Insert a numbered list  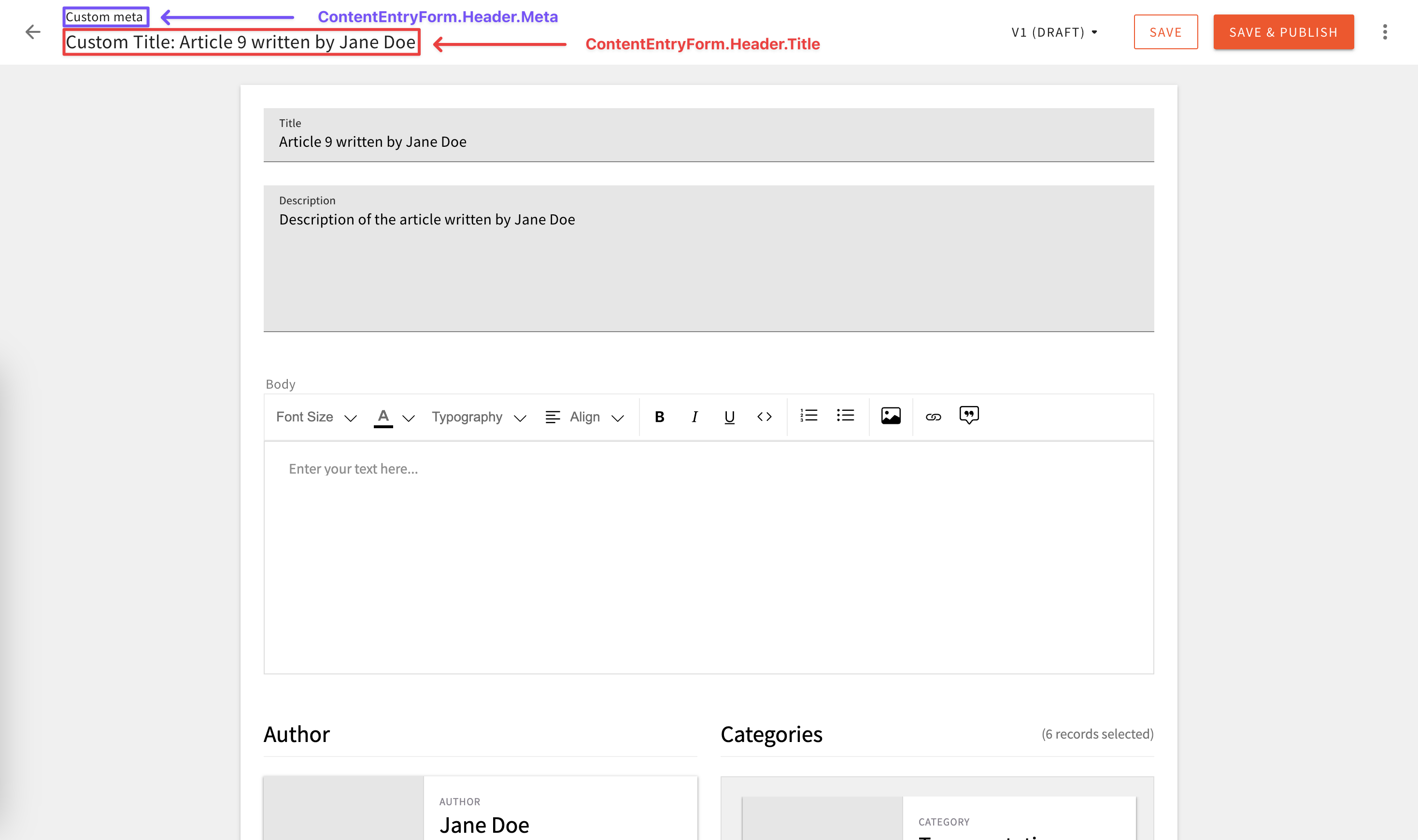(x=808, y=416)
